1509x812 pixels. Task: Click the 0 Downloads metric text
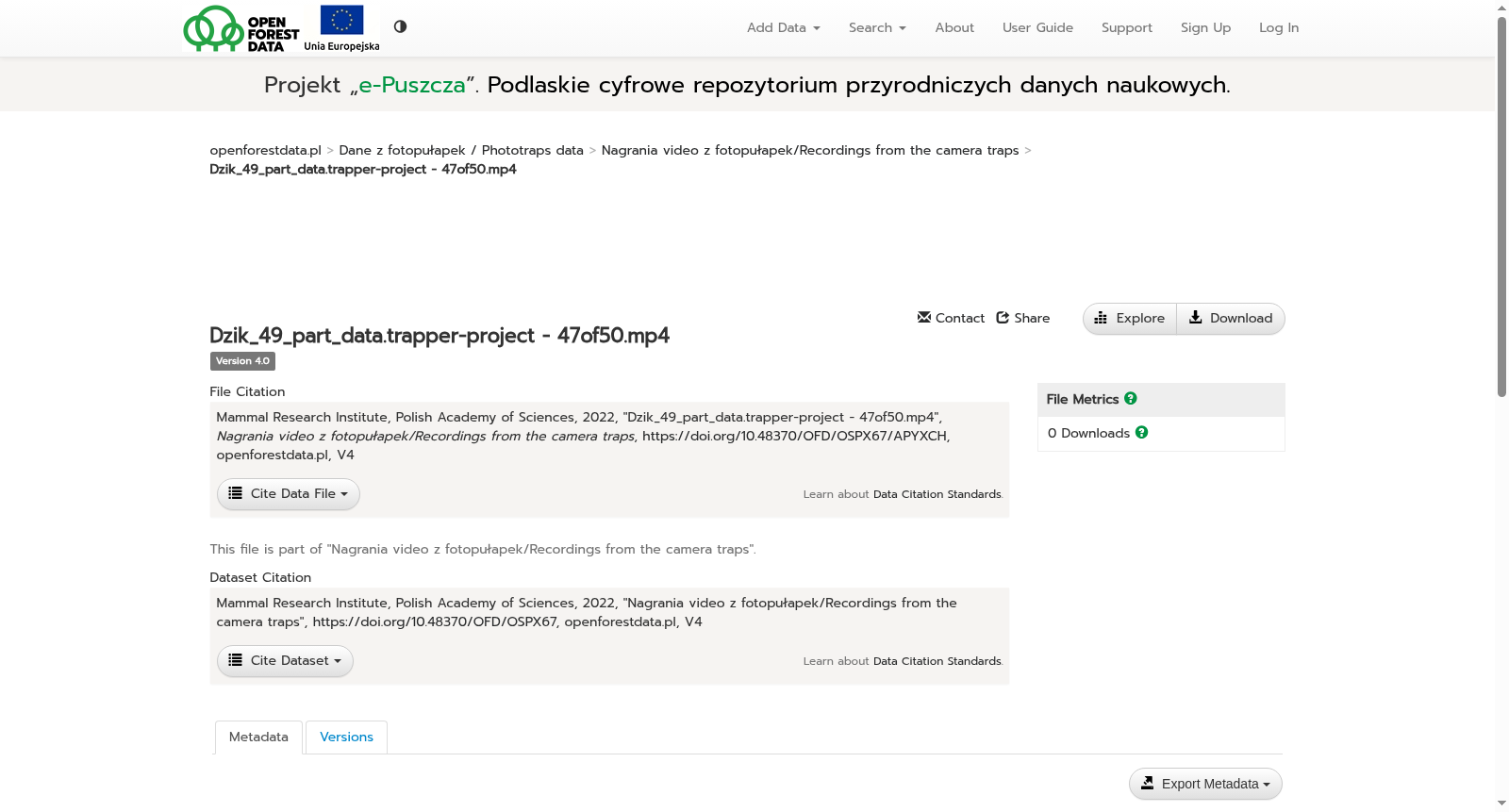(1088, 433)
